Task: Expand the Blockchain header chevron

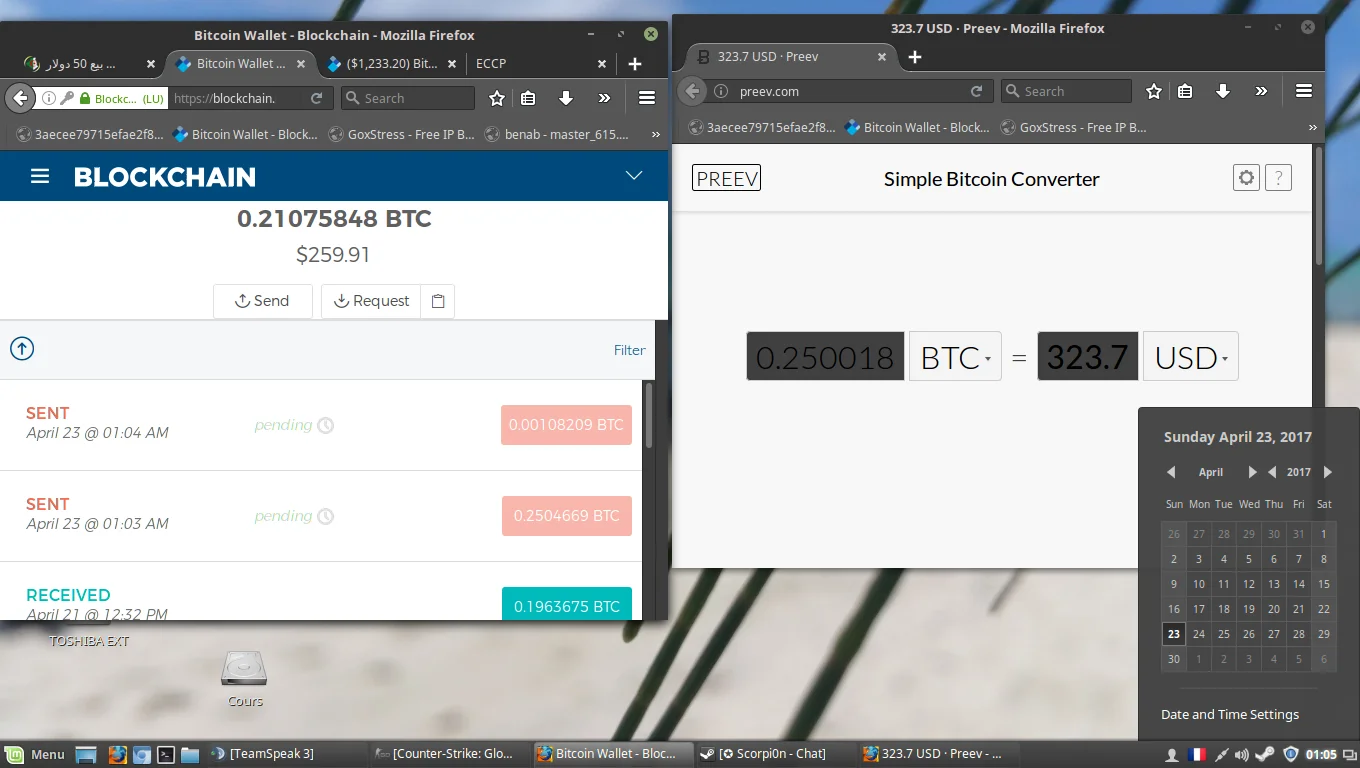Action: pyautogui.click(x=633, y=176)
